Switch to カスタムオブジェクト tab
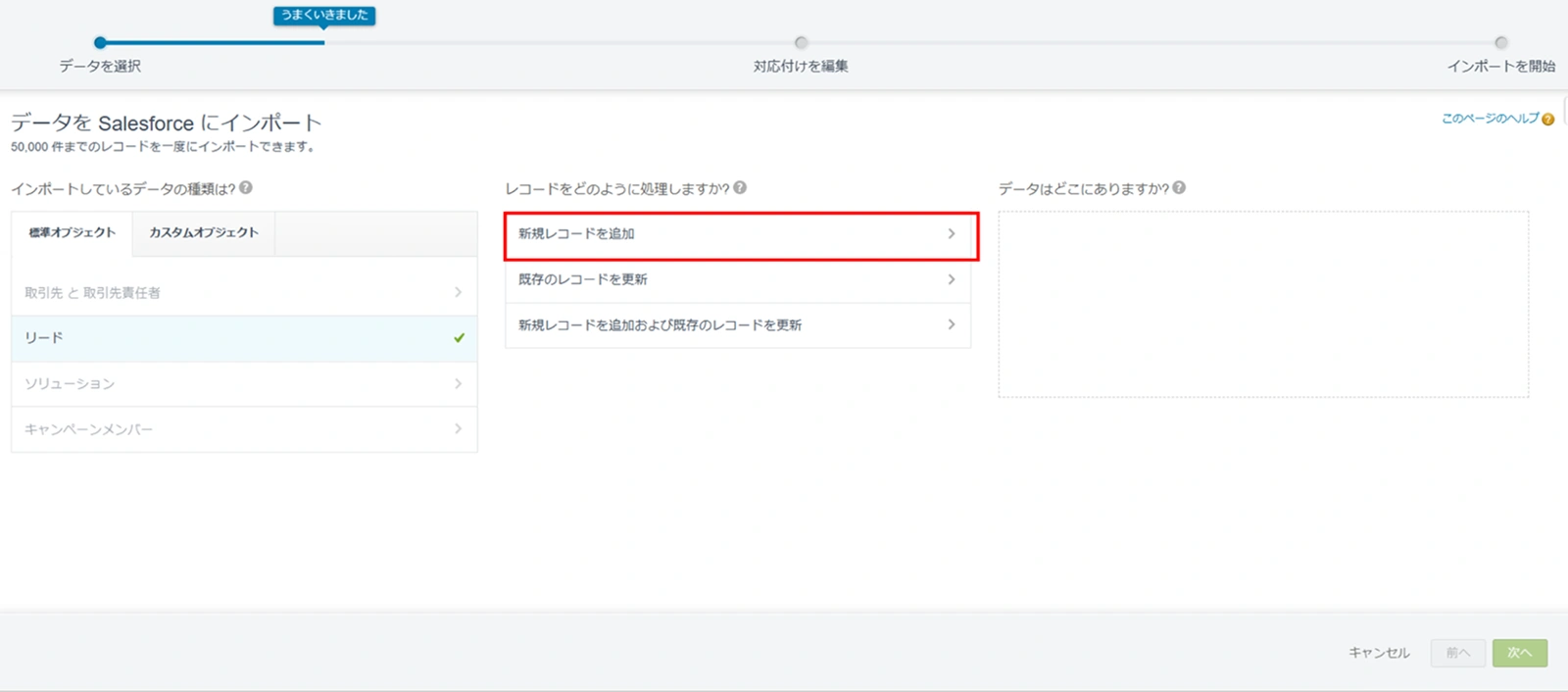Screen dimensions: 1568x692 click(204, 233)
